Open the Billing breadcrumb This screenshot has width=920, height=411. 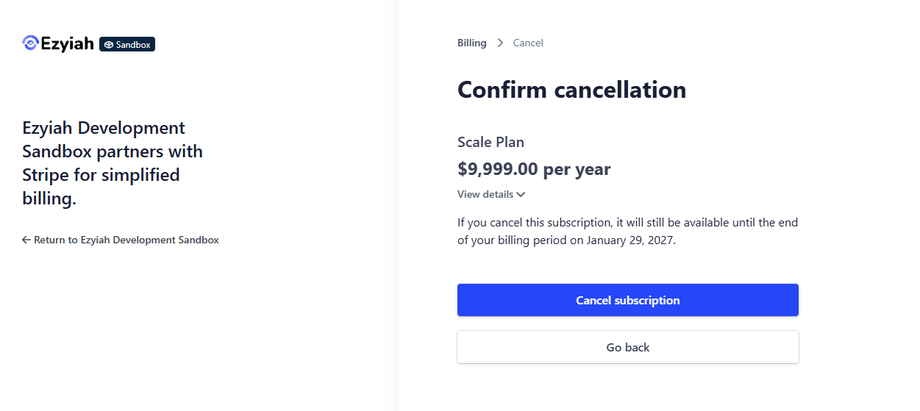point(472,43)
